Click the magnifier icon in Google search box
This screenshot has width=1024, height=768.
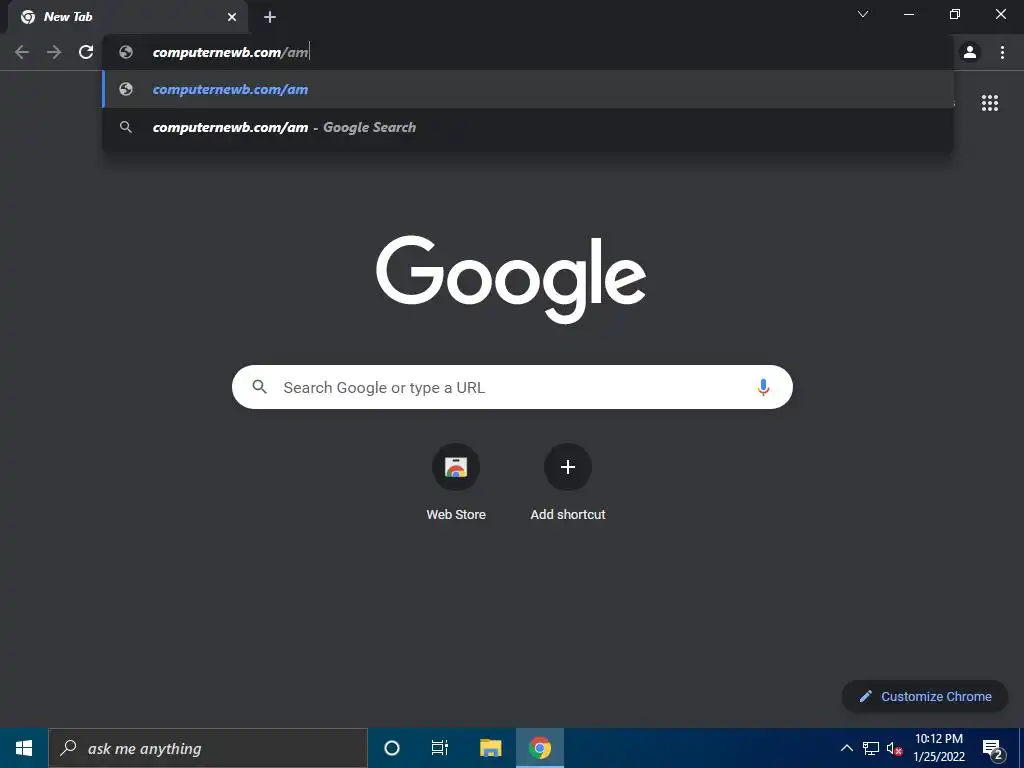(259, 387)
